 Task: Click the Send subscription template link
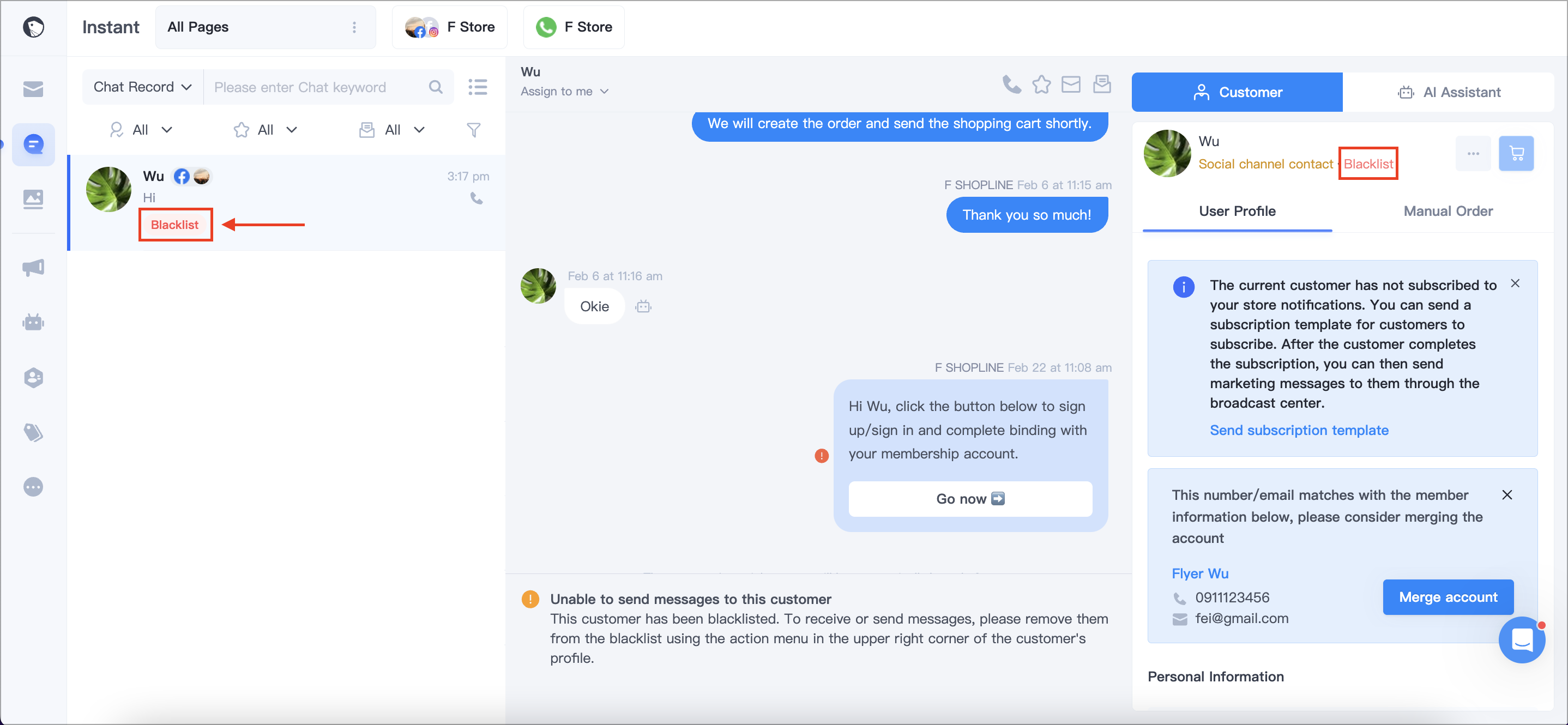(x=1299, y=431)
